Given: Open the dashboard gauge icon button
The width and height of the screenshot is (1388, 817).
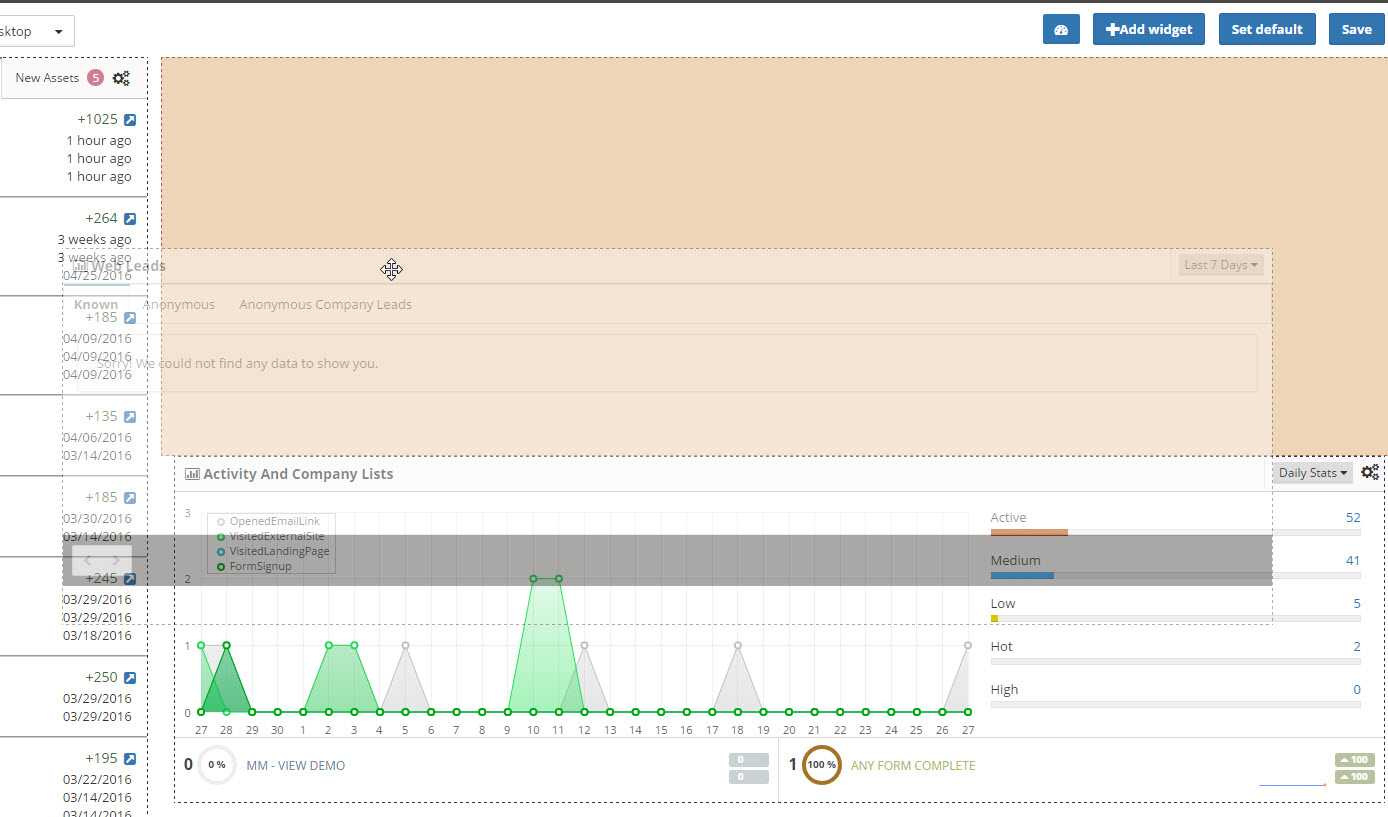Looking at the screenshot, I should point(1061,30).
